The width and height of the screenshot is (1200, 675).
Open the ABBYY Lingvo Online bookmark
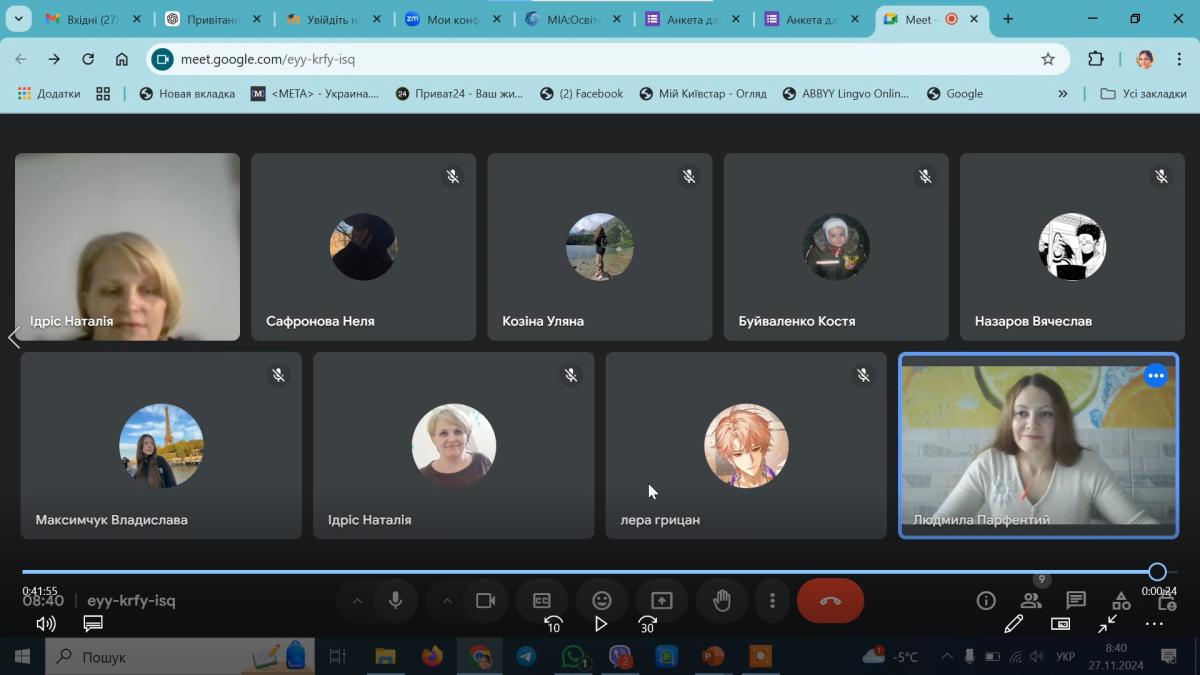[x=845, y=94]
